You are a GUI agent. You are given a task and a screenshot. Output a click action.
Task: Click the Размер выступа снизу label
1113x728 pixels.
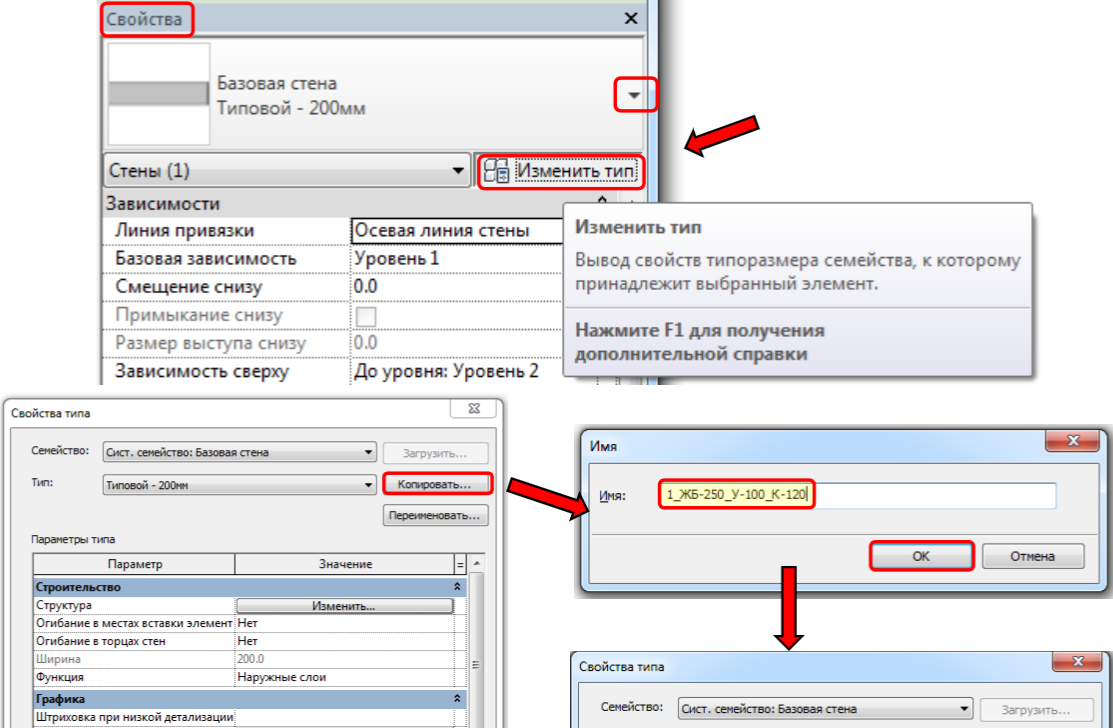click(x=210, y=343)
